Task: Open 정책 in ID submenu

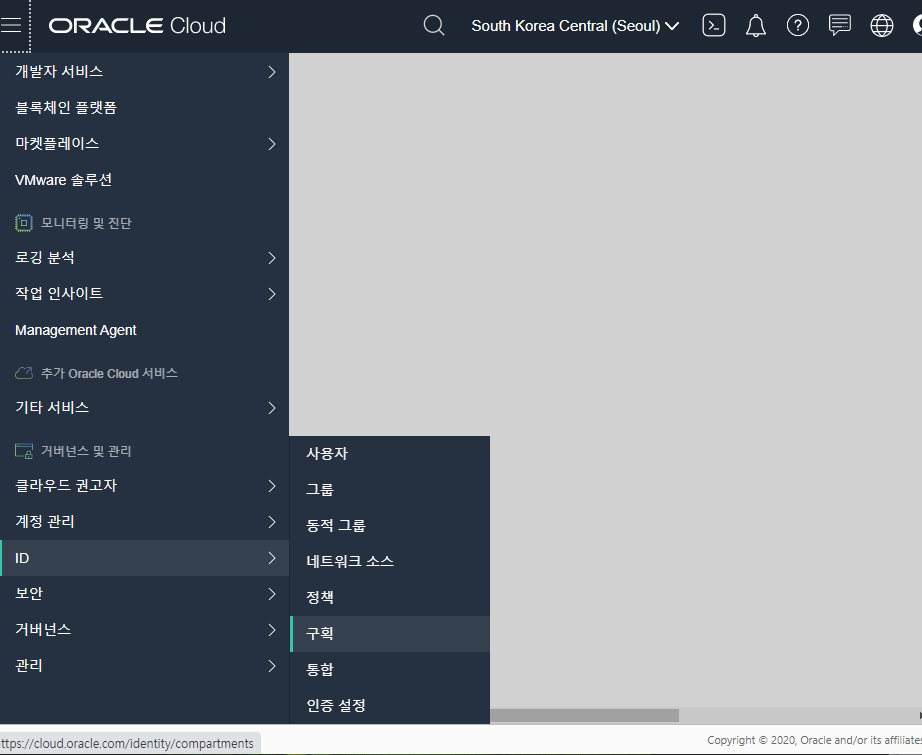Action: click(390, 597)
